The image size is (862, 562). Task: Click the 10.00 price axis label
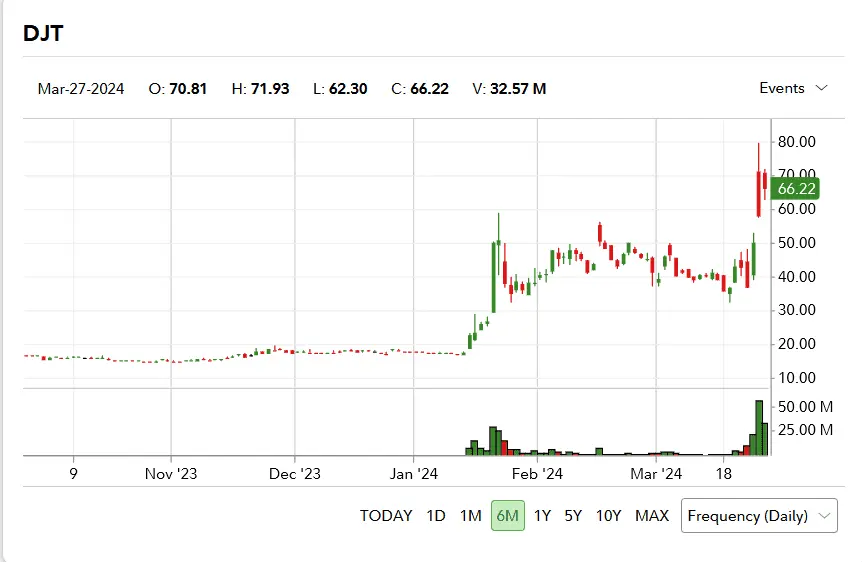tap(797, 378)
